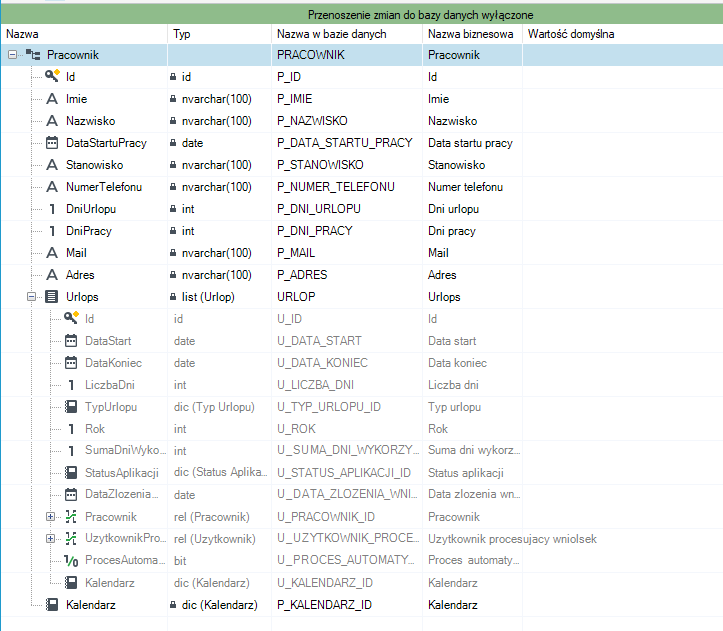Click the integer icon for SumaDniWyko...

click(x=71, y=451)
